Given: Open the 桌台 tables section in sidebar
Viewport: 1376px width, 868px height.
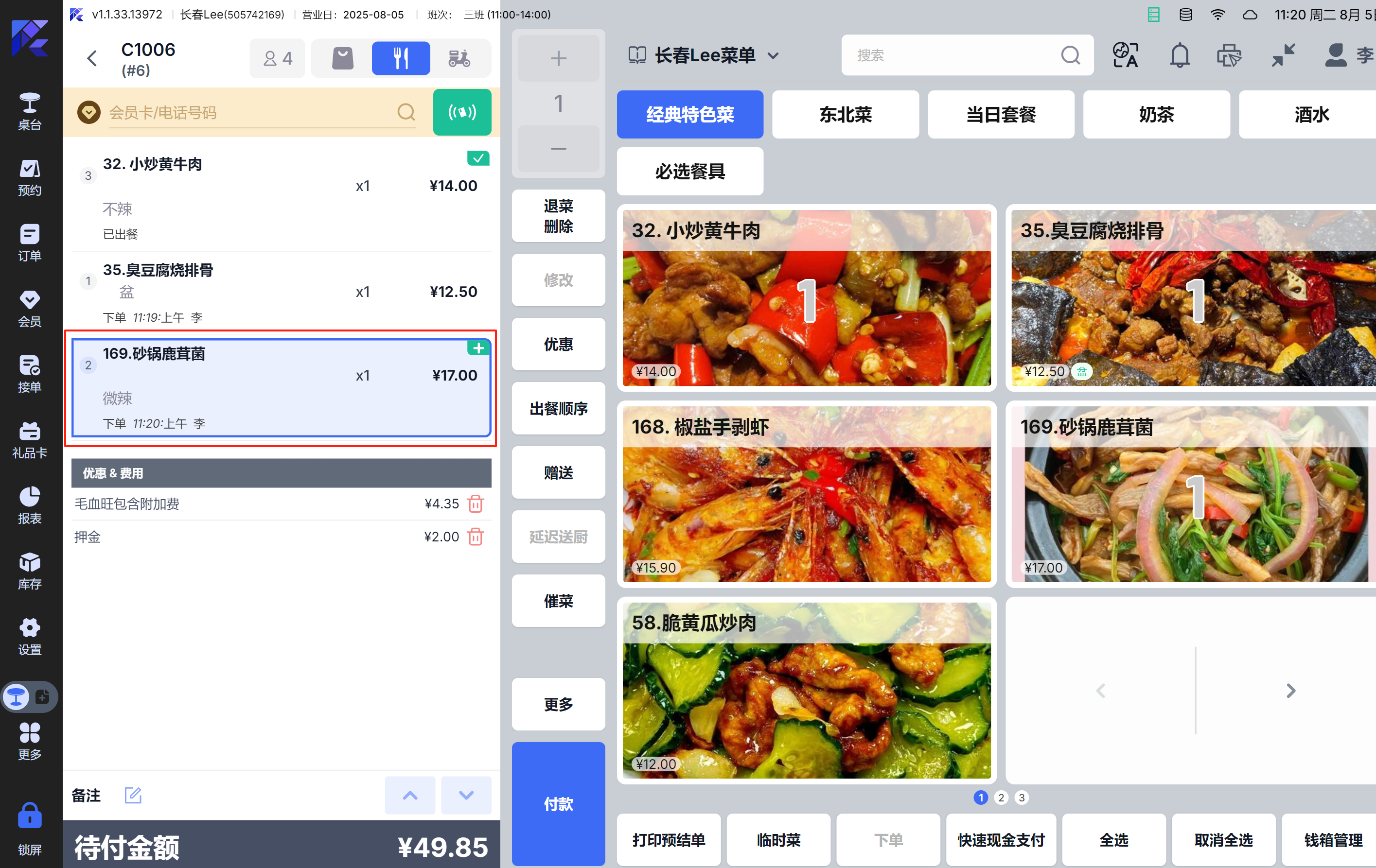Looking at the screenshot, I should click(30, 111).
